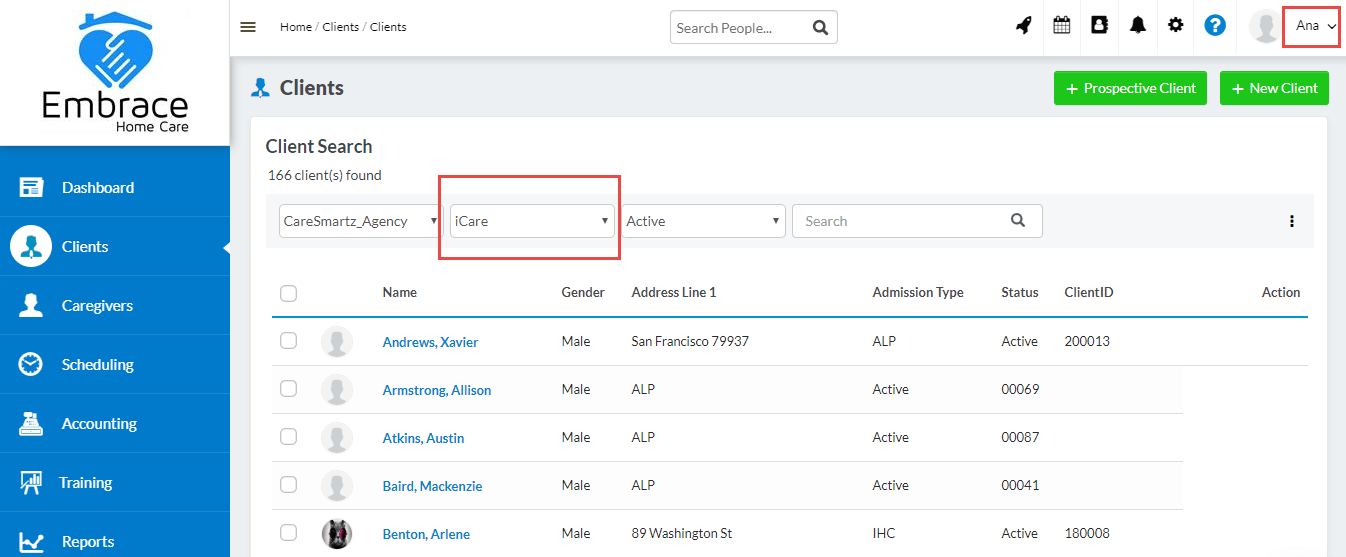Open the contacts address book icon

click(1099, 27)
